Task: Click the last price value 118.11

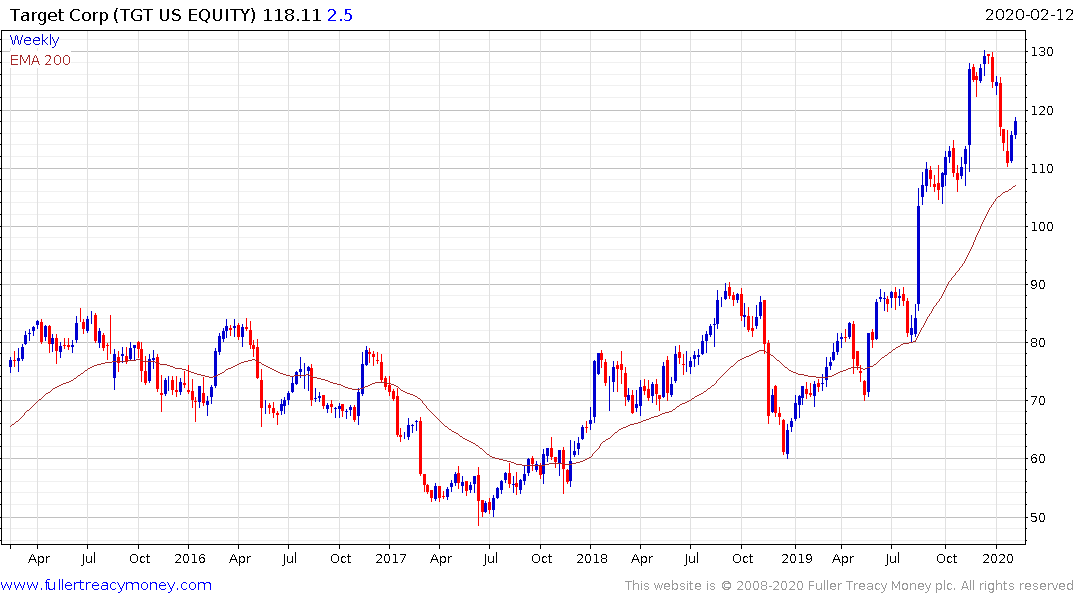Action: pos(292,15)
